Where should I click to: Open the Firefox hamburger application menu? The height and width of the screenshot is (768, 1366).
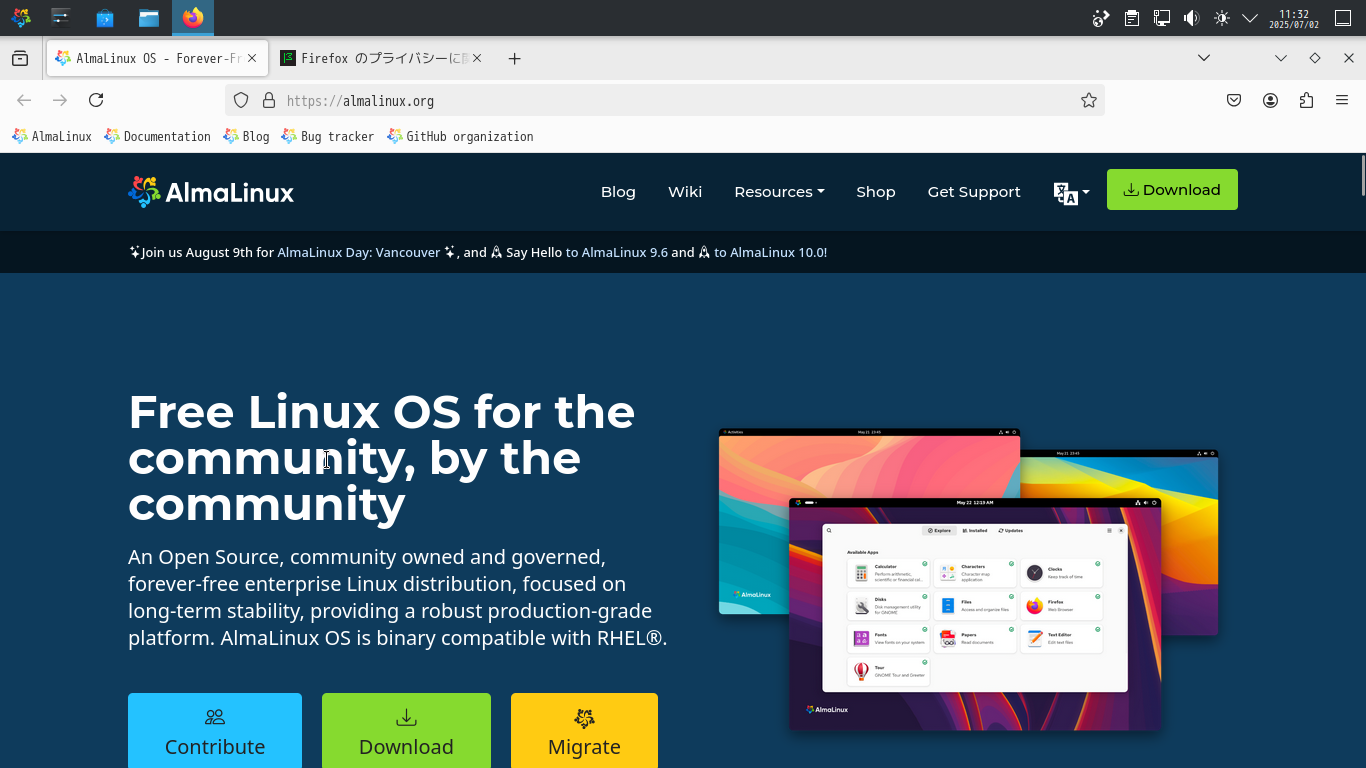click(1342, 100)
